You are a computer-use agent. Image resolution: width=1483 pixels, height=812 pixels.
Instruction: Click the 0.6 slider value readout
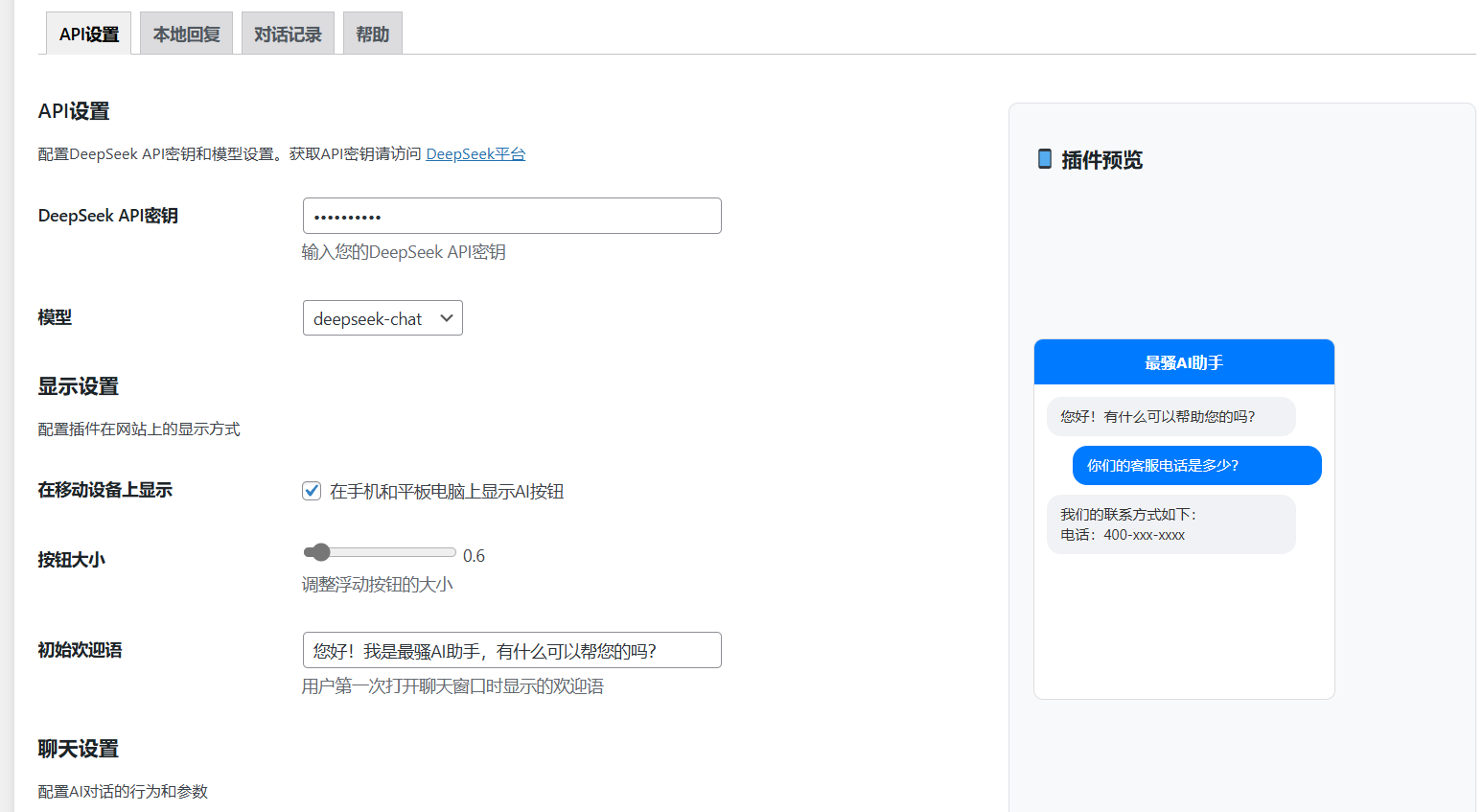tap(474, 556)
